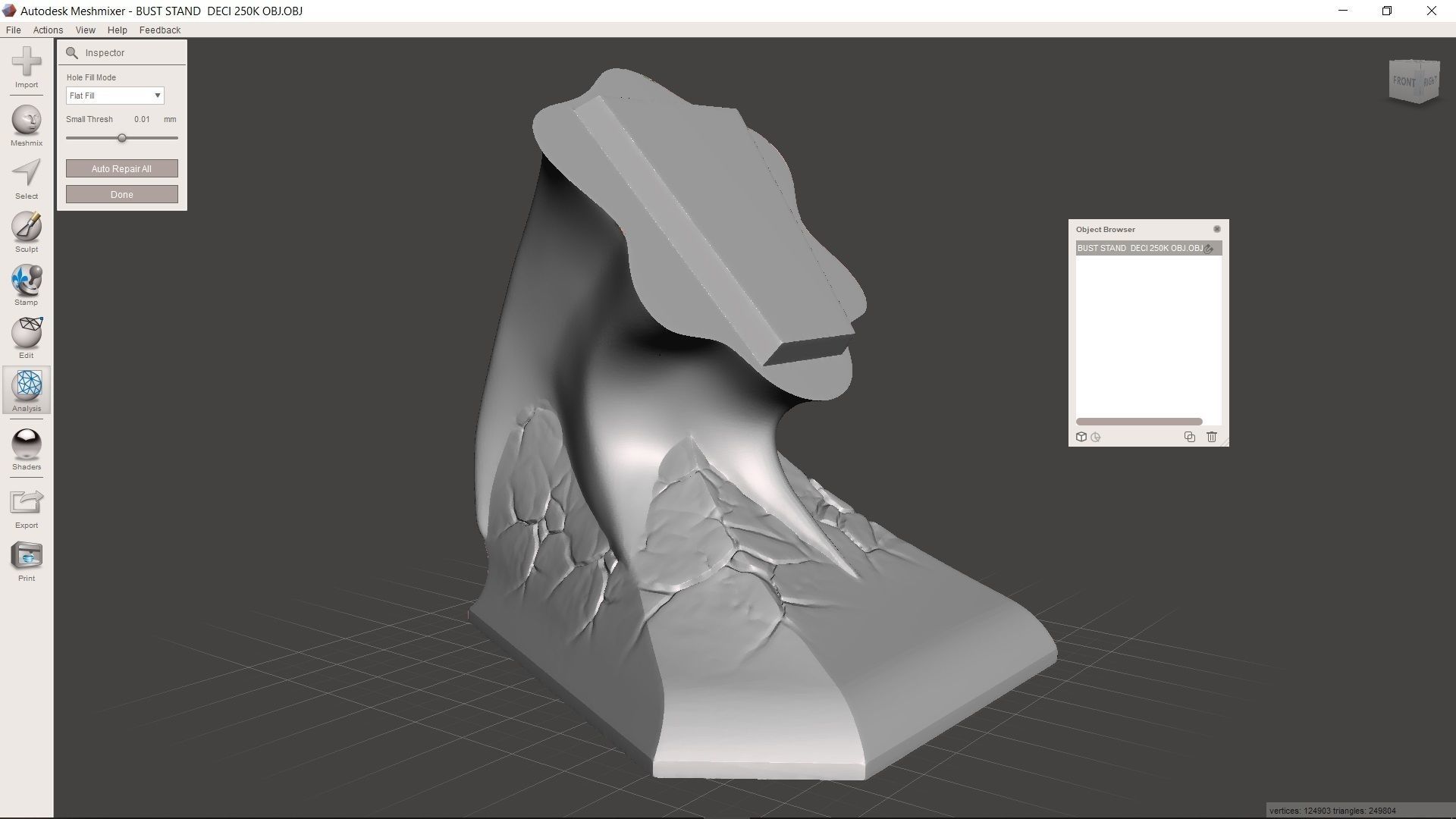
Task: Click the Export icon
Action: point(27,503)
